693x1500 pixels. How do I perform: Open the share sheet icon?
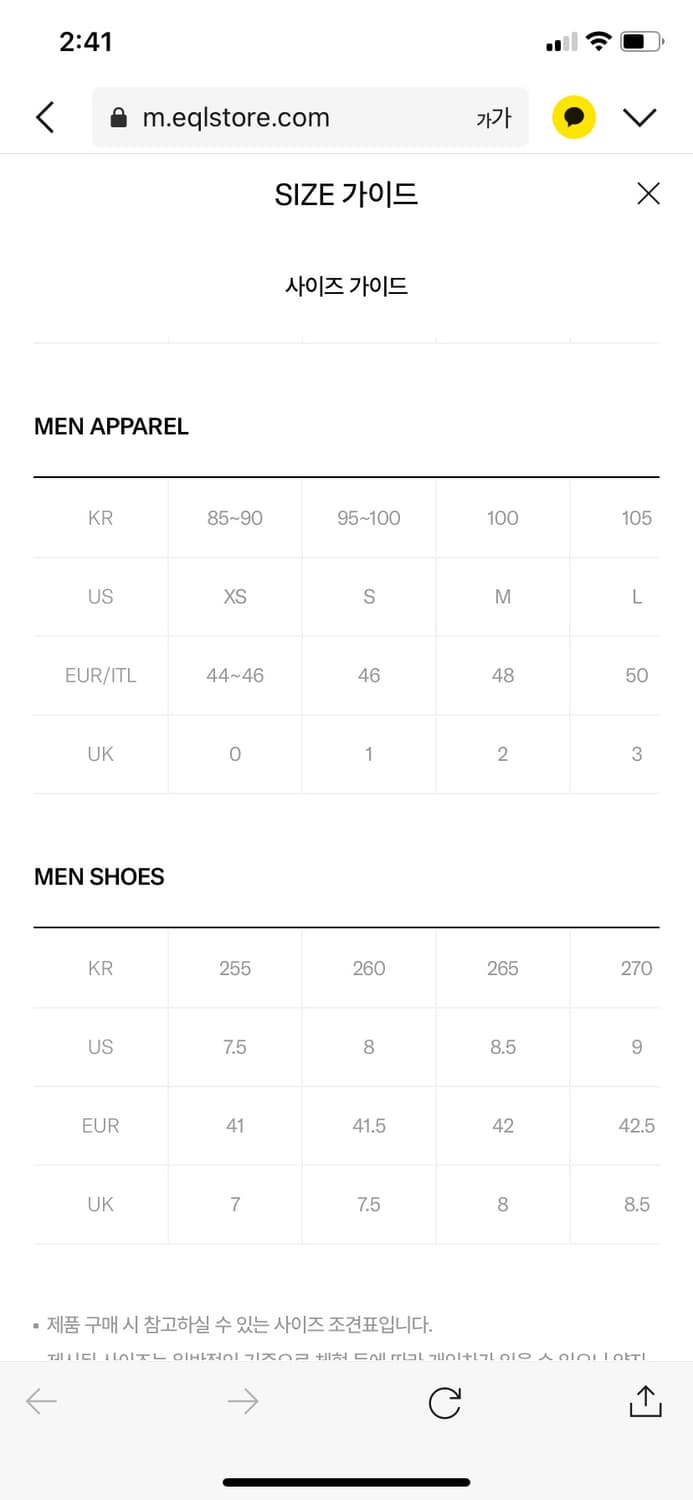(646, 1402)
